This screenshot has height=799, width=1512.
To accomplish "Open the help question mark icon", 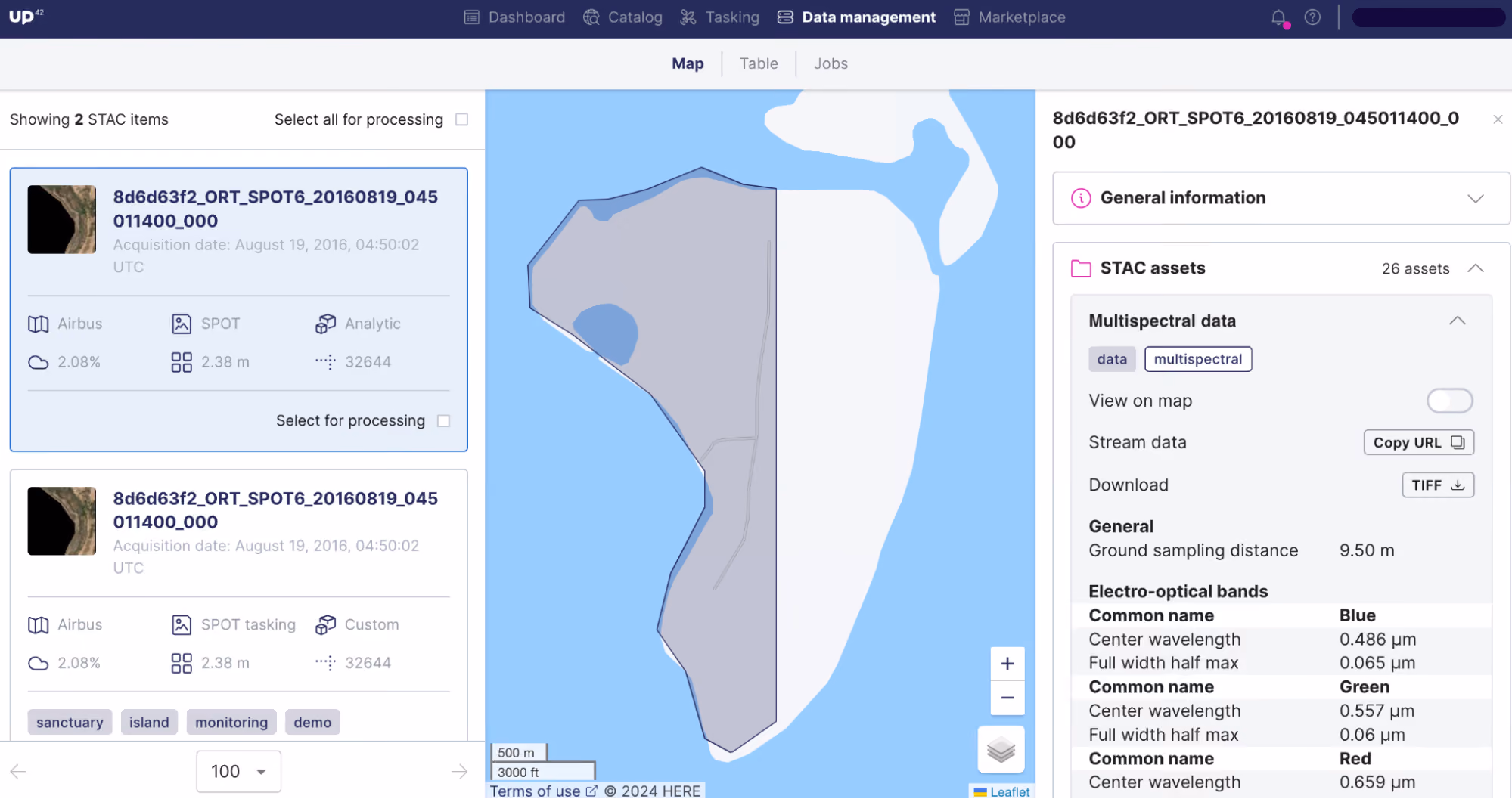I will click(x=1312, y=17).
